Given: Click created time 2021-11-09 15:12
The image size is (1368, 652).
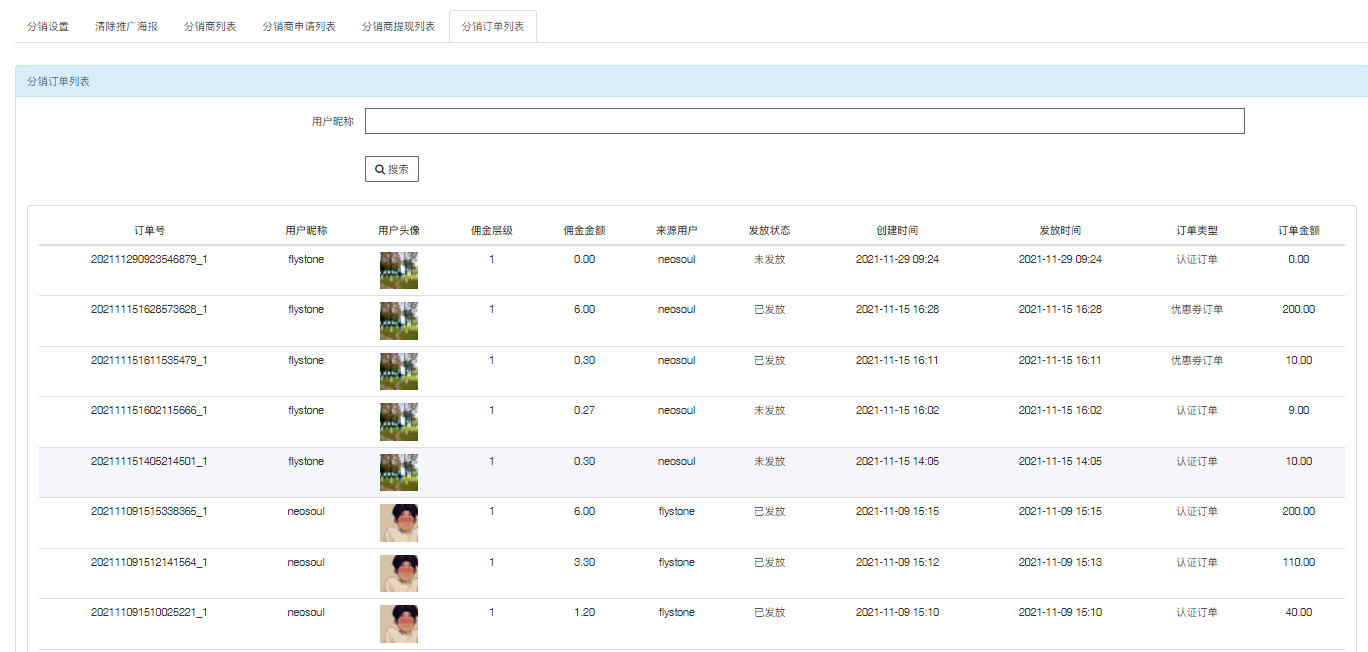Looking at the screenshot, I should pos(897,562).
